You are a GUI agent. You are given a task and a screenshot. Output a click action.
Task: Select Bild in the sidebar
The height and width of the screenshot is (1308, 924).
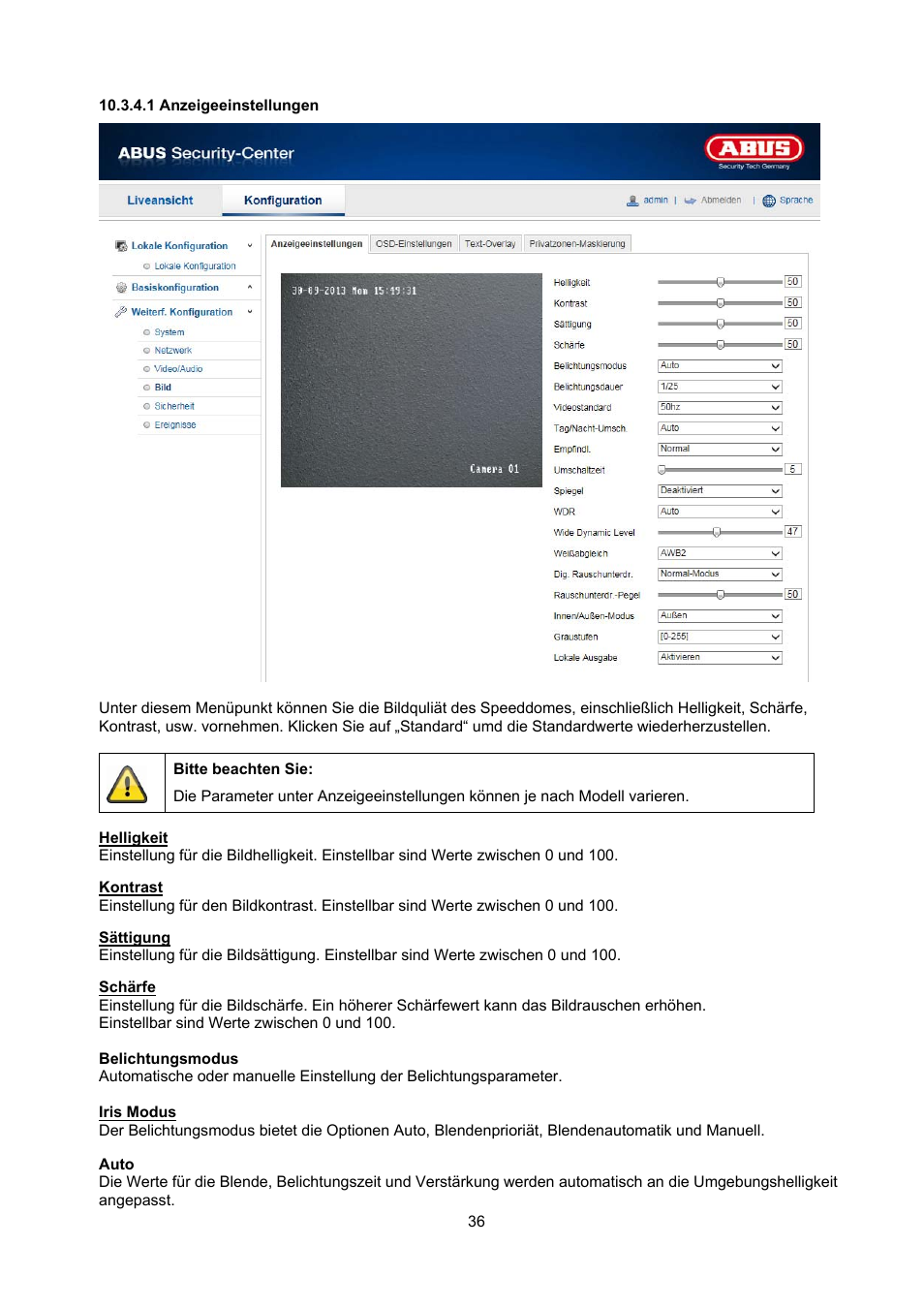tap(163, 388)
